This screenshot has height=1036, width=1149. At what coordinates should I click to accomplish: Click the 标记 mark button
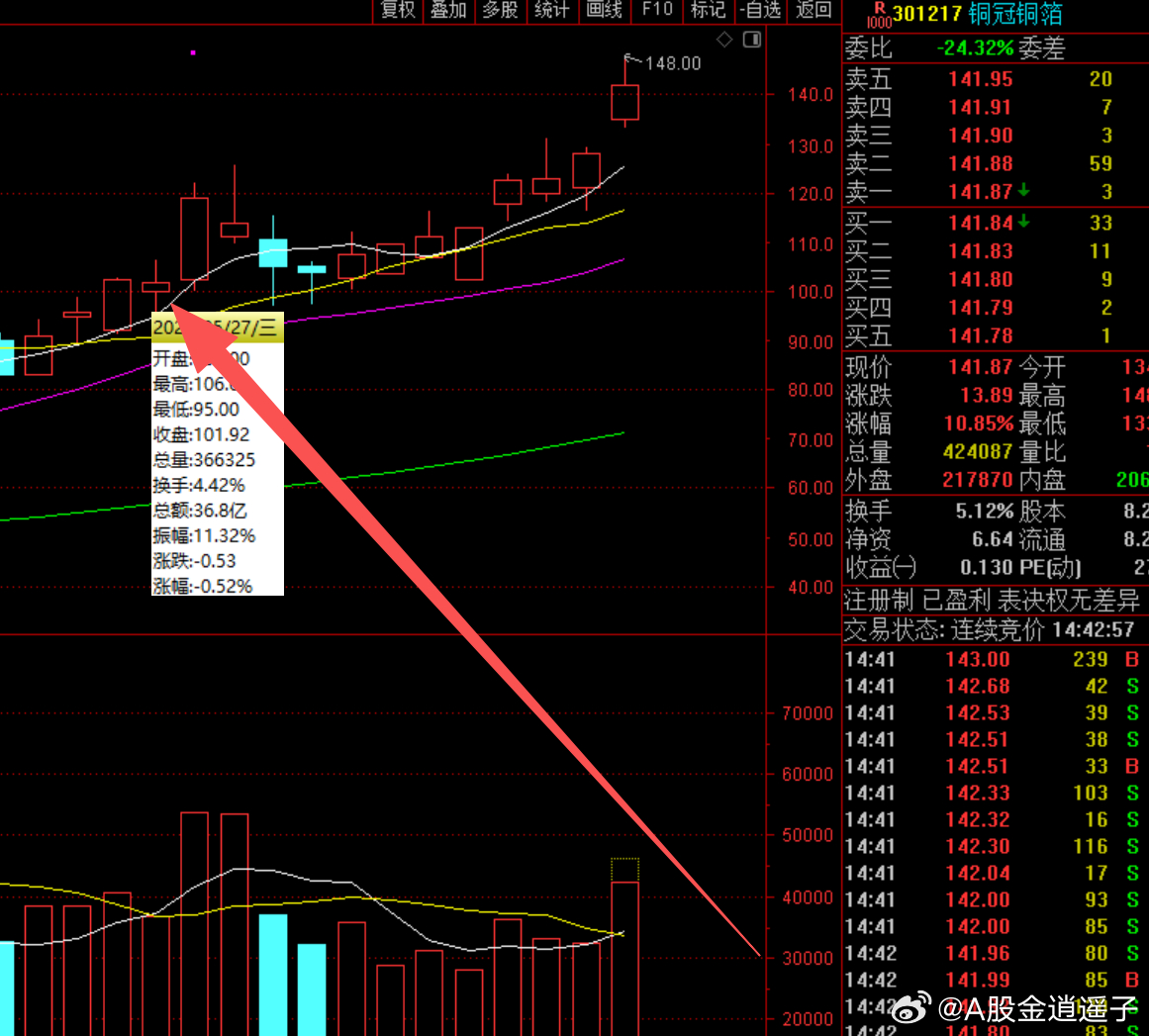708,10
